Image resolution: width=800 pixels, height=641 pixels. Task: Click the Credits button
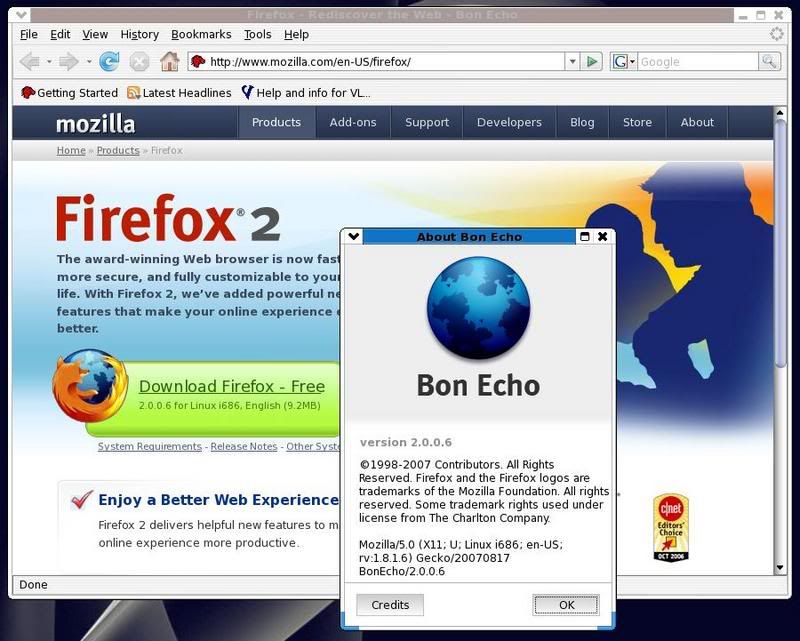tap(390, 605)
